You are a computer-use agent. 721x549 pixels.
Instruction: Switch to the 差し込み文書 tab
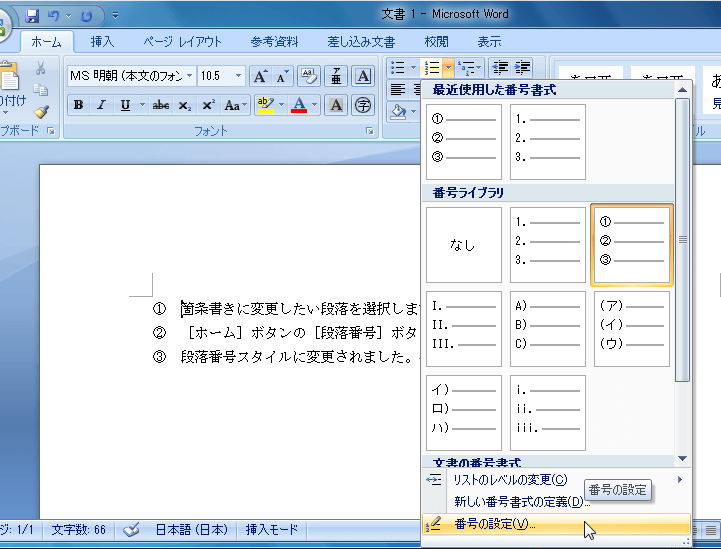[361, 42]
